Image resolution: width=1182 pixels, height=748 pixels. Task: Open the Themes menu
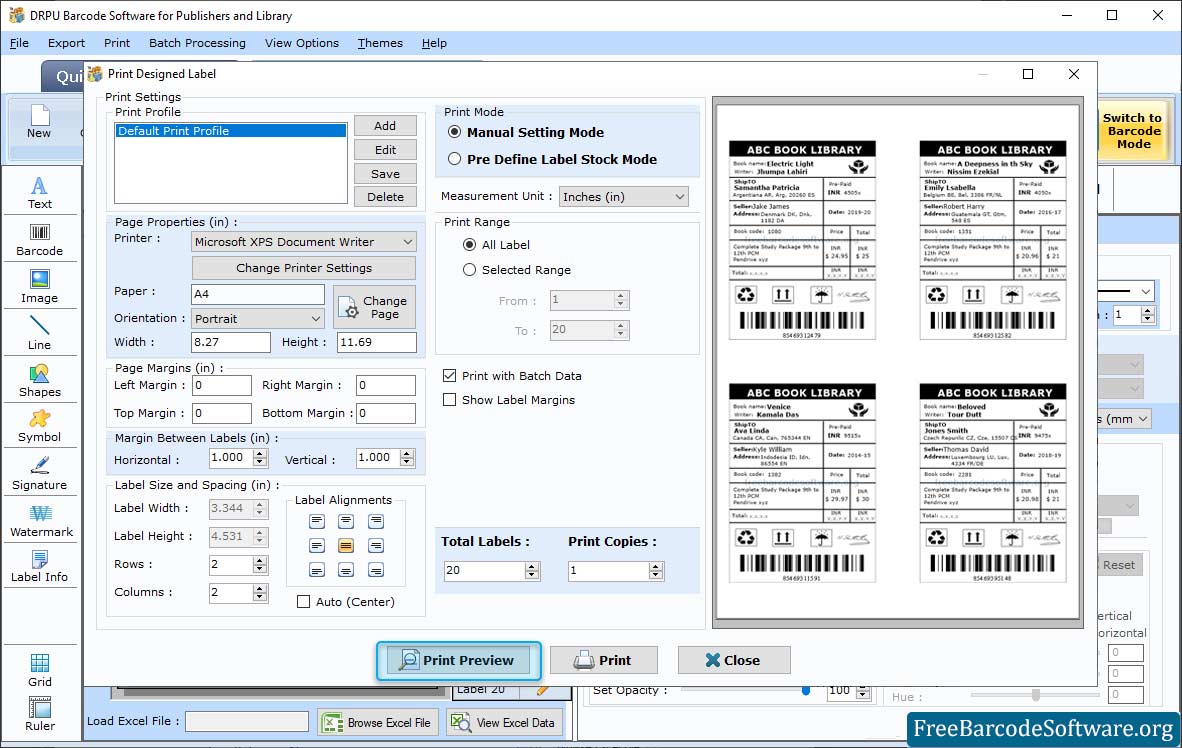(380, 43)
